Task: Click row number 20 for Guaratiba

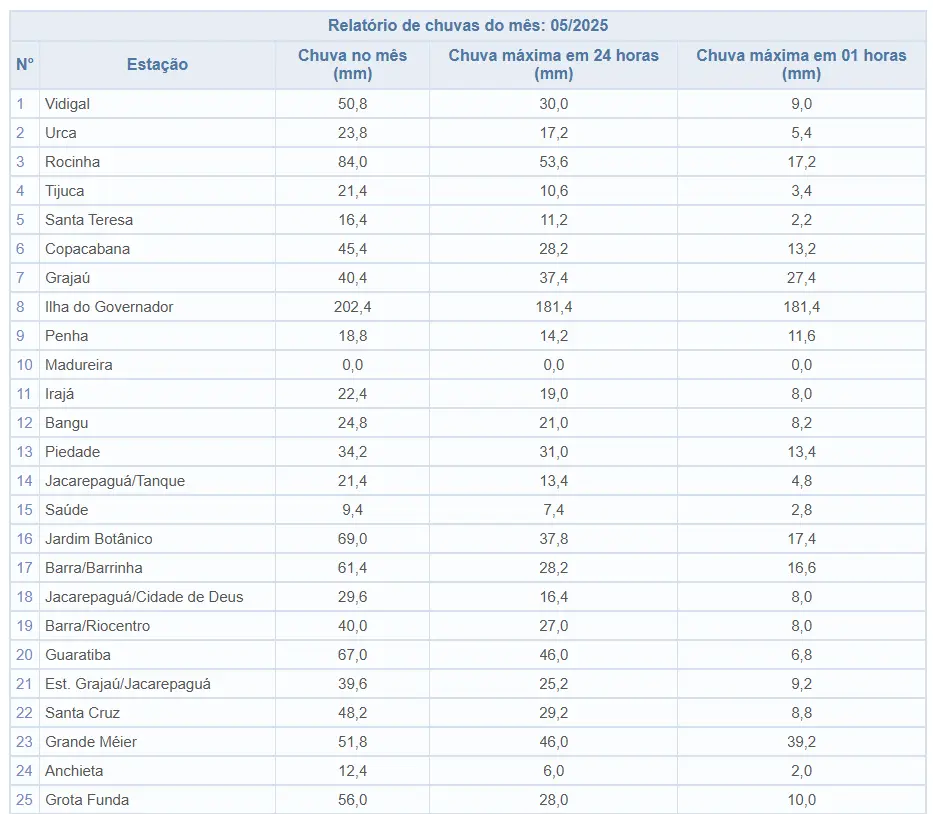Action: point(24,655)
